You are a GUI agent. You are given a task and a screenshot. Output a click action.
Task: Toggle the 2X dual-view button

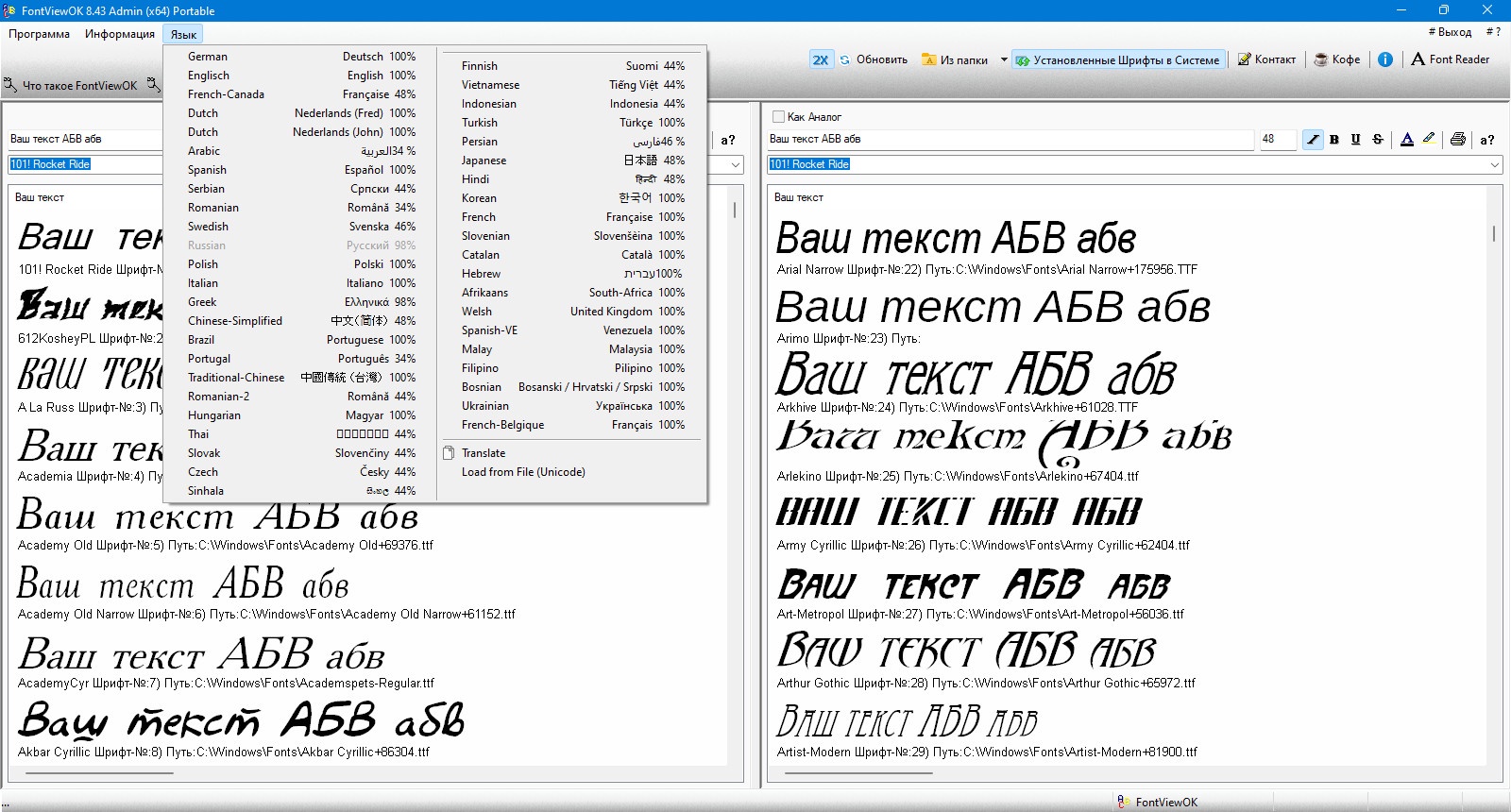820,59
